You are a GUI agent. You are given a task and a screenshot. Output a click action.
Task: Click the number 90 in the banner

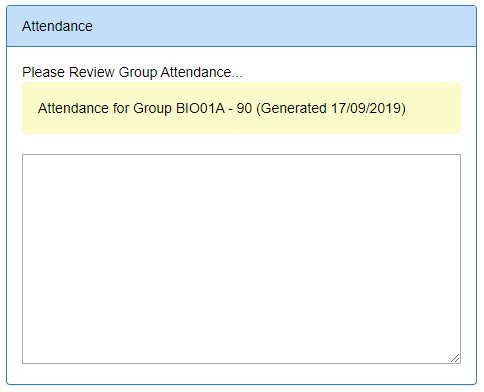244,108
